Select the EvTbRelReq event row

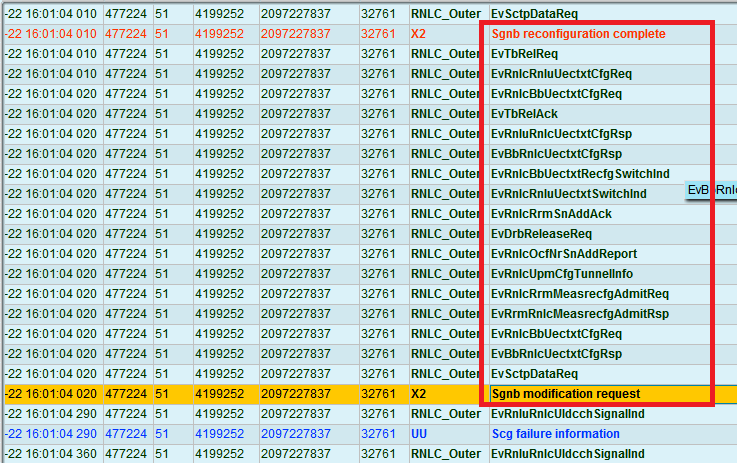[524, 54]
